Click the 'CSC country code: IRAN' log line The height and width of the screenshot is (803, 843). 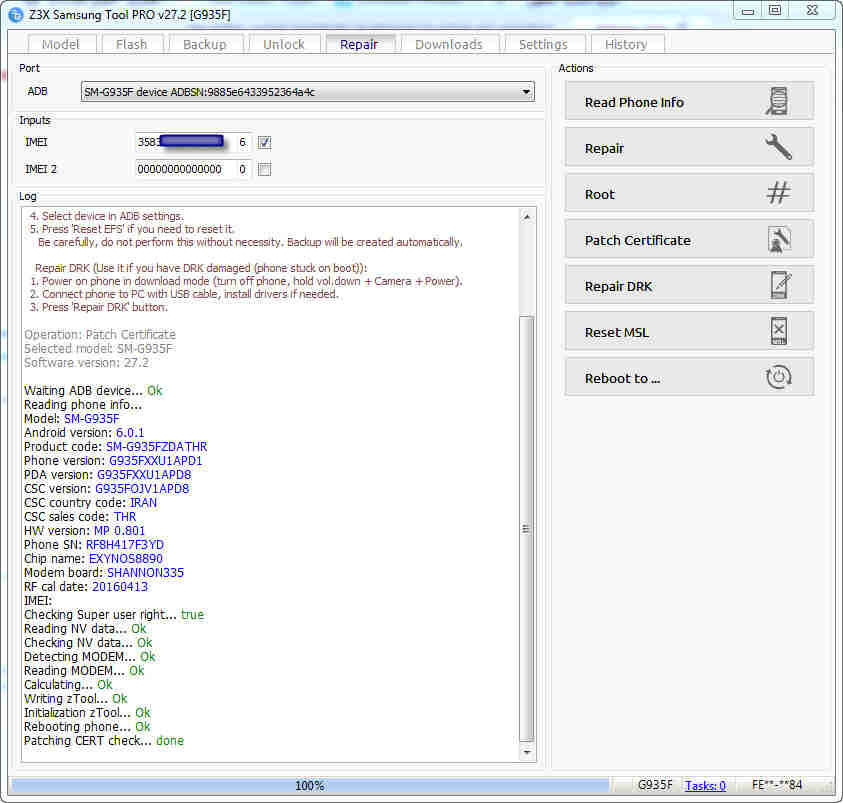click(x=90, y=503)
